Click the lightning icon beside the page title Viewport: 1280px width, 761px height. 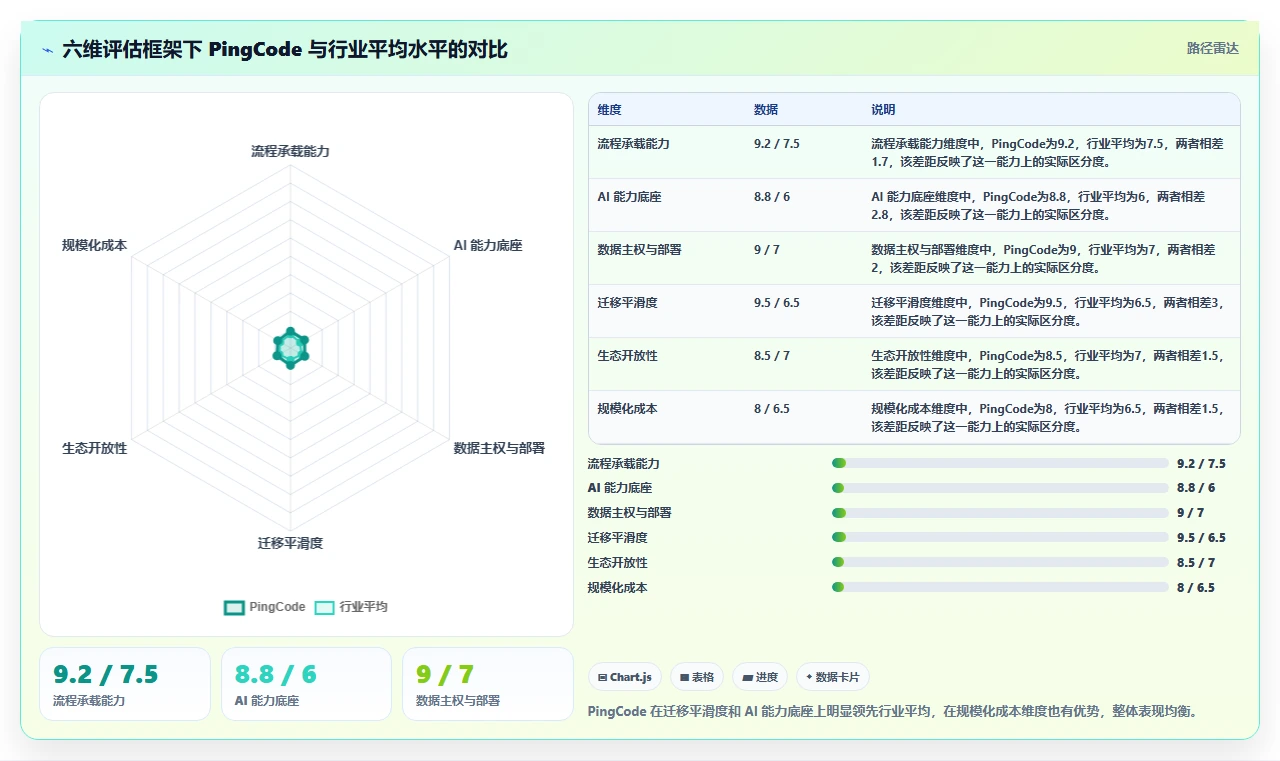point(48,50)
